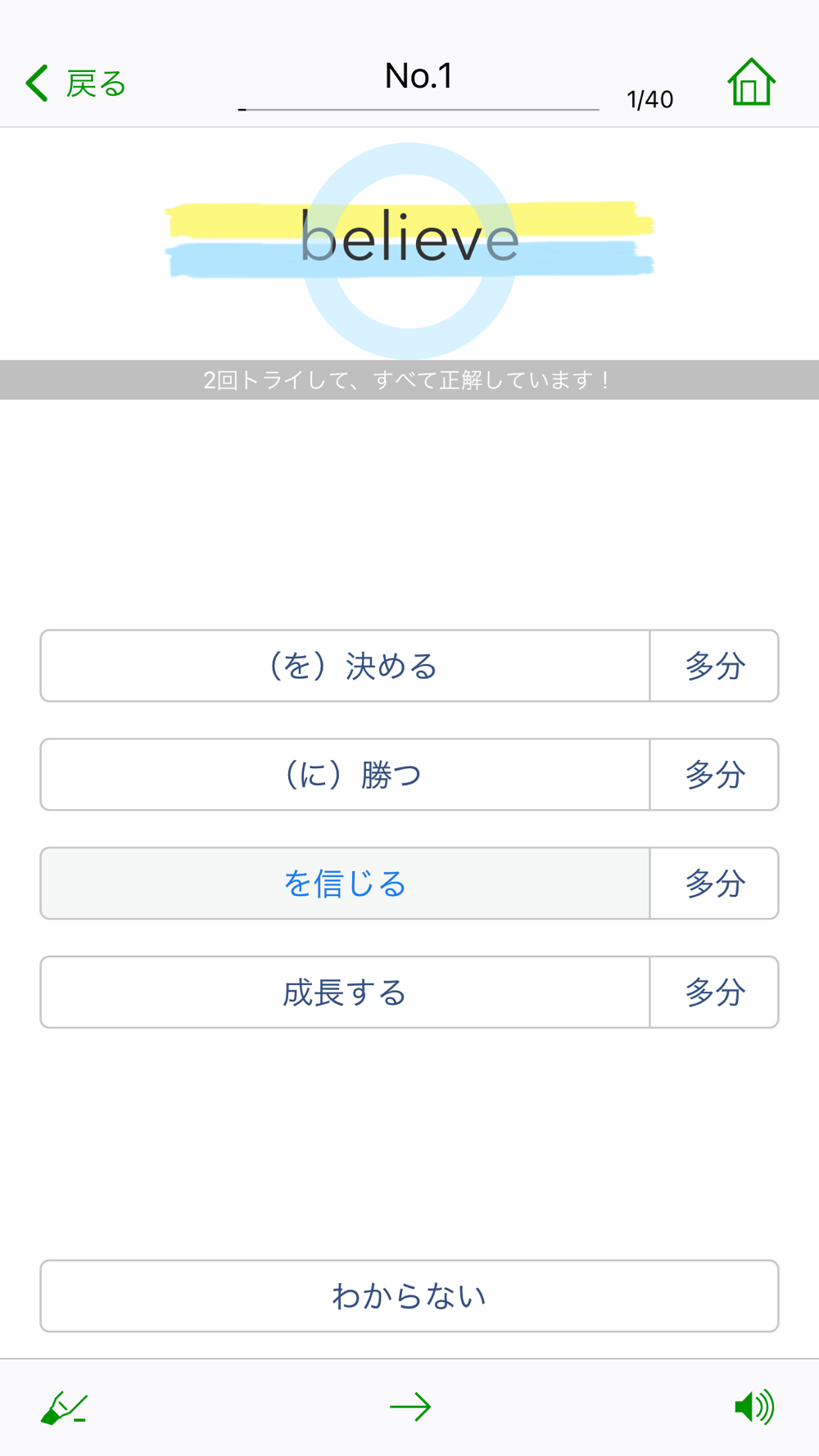Viewport: 819px width, 1456px height.
Task: Tap the green back chevron icon
Action: click(37, 84)
